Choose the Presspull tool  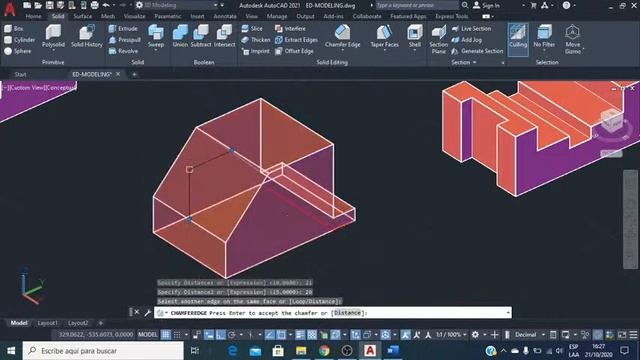[x=125, y=40]
